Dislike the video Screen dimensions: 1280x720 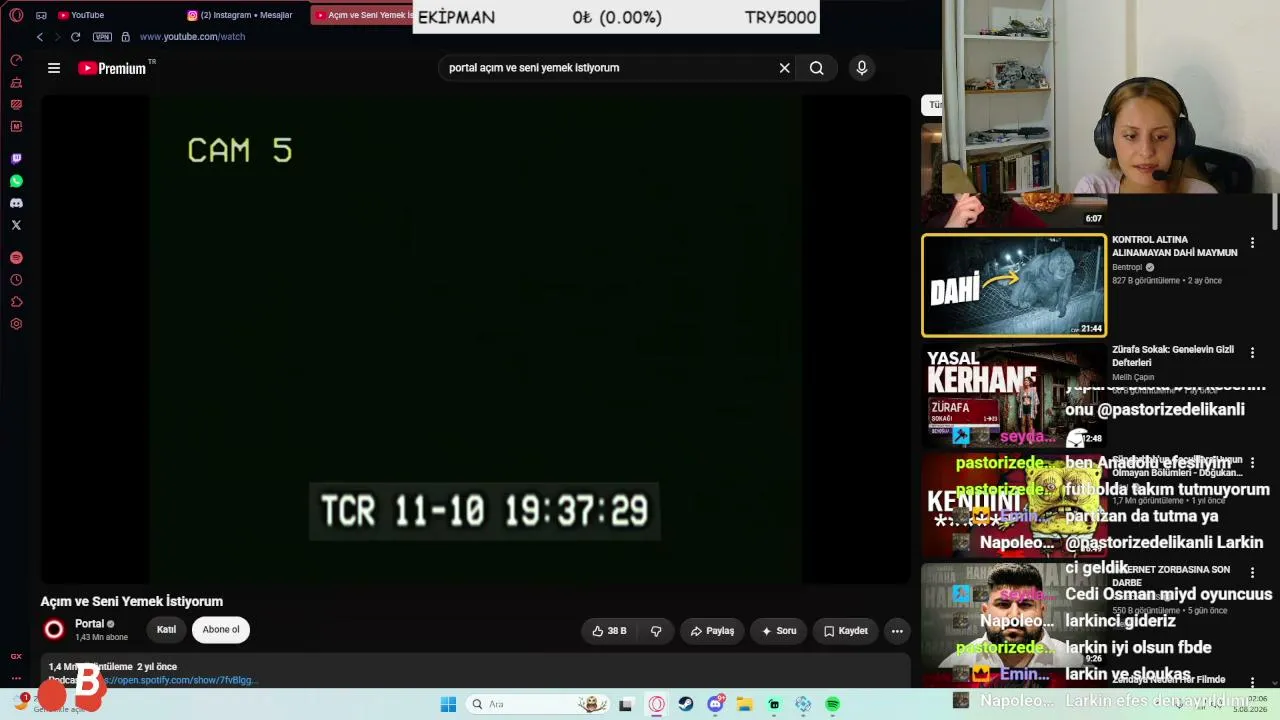[x=656, y=631]
